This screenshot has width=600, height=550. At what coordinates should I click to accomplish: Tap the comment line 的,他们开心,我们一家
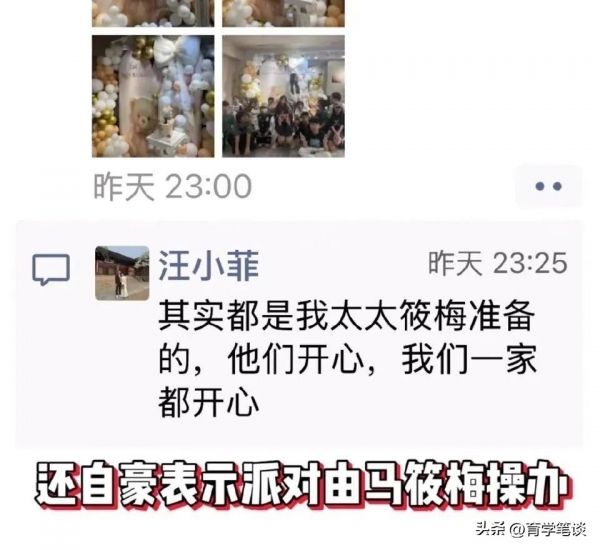(347, 359)
